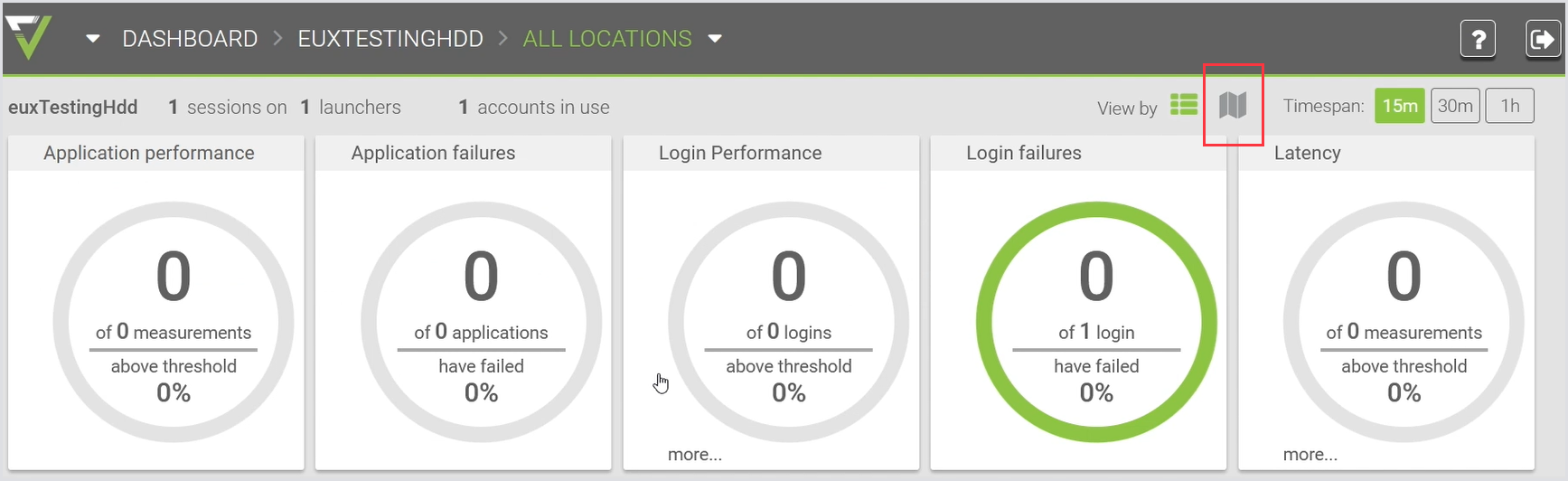Open more... link under Latency
This screenshot has width=1568, height=481.
pos(1310,455)
